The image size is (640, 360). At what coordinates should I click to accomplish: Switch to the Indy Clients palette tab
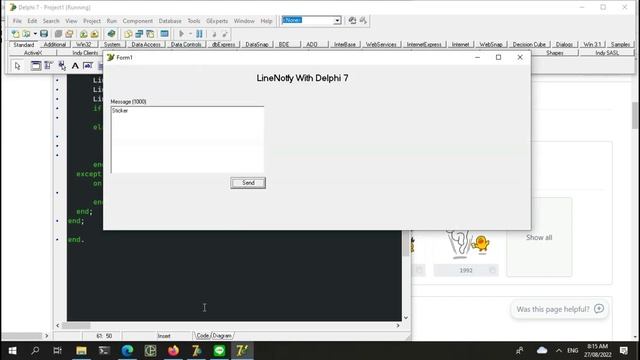pos(85,53)
